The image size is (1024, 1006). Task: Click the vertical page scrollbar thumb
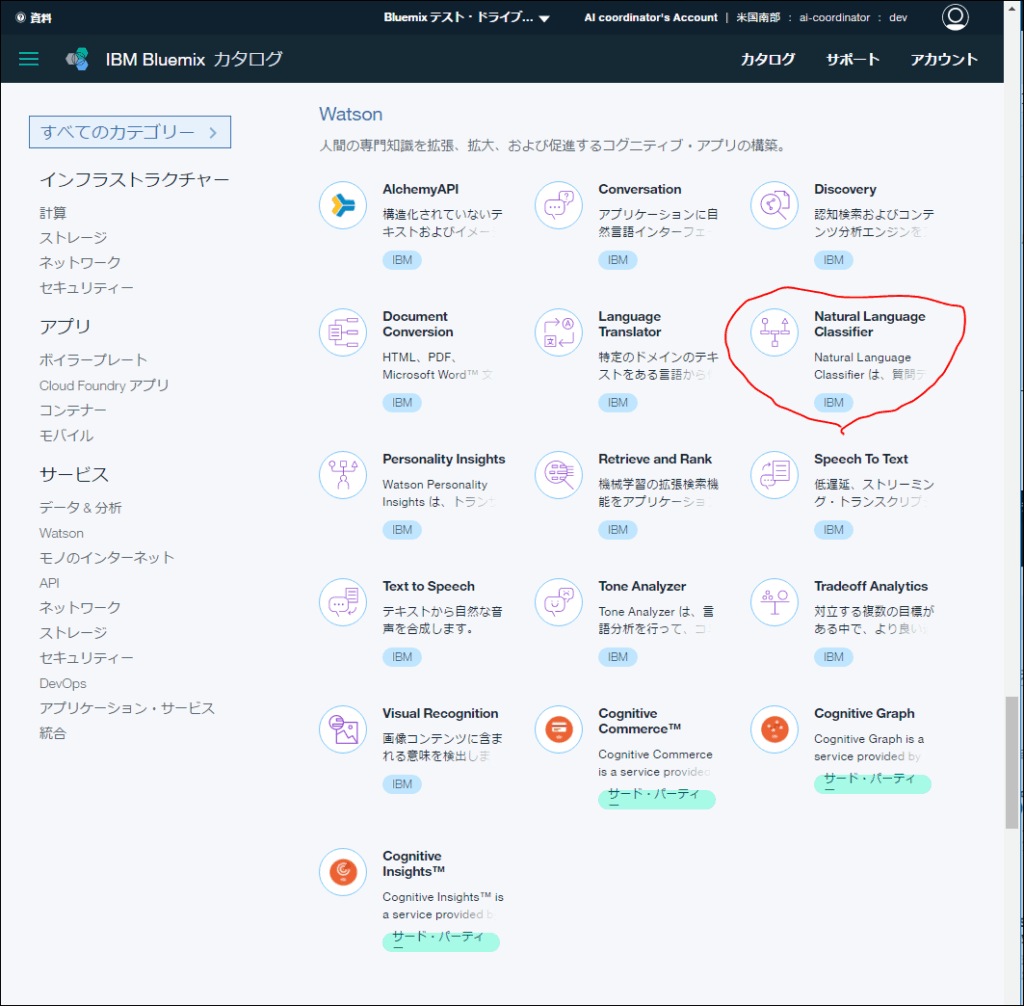[1011, 763]
